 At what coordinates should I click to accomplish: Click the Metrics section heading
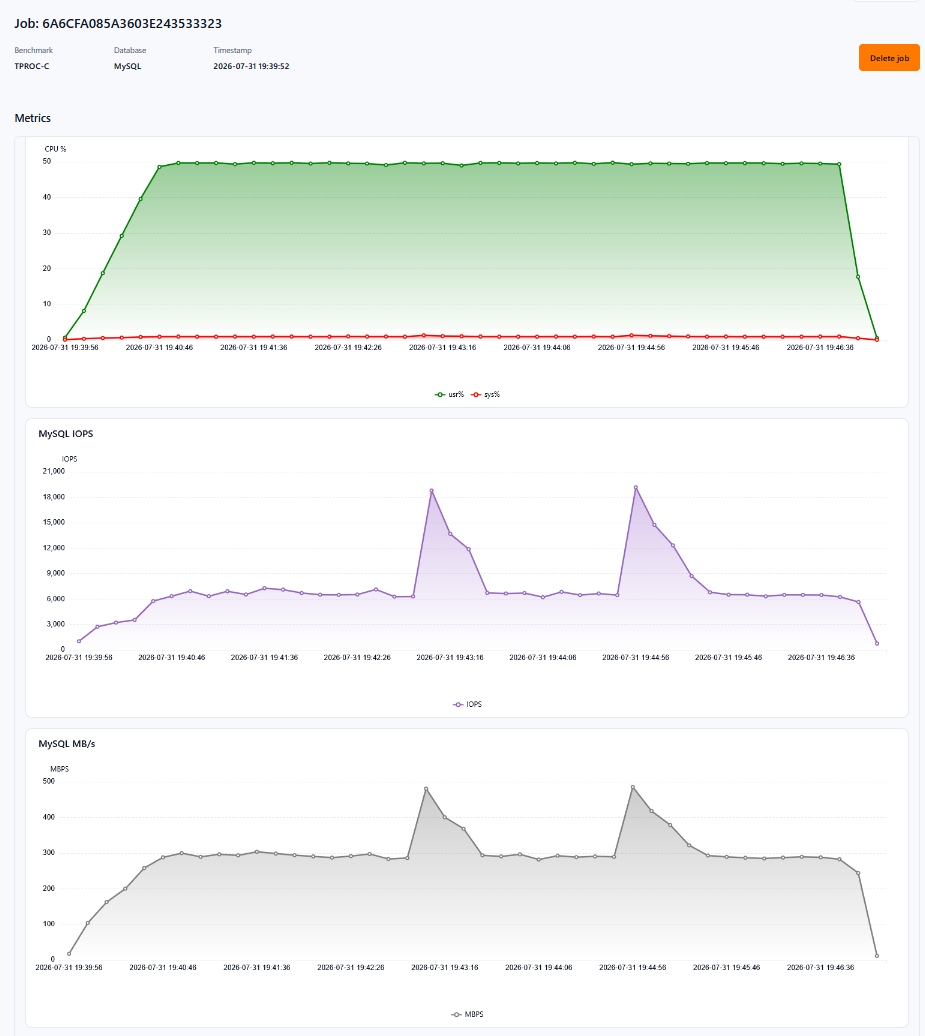[32, 118]
